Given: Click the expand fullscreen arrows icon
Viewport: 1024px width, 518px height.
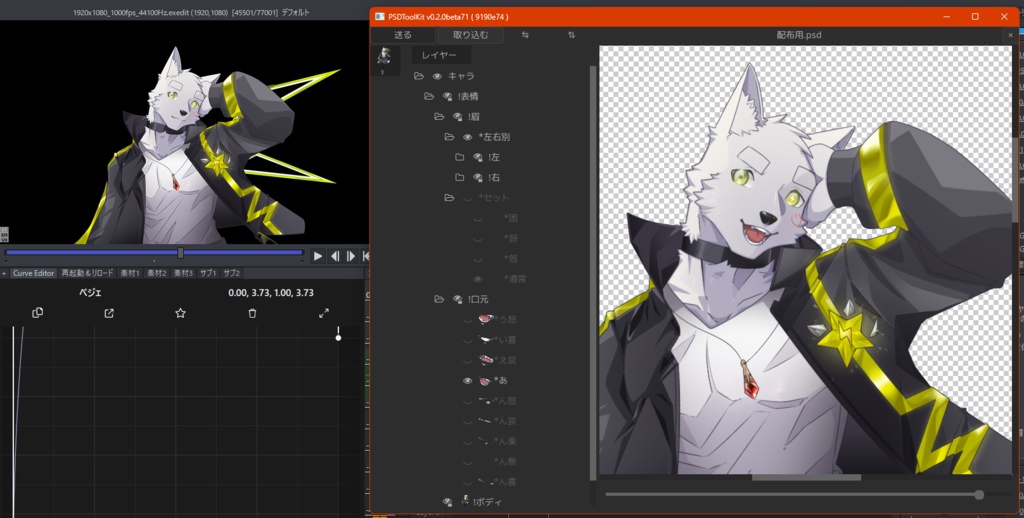Looking at the screenshot, I should [x=324, y=313].
